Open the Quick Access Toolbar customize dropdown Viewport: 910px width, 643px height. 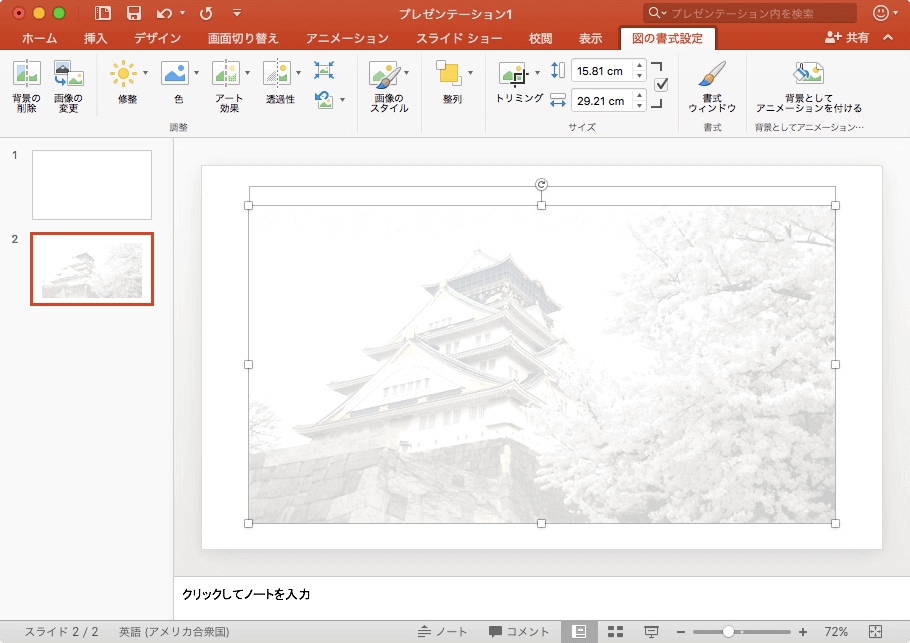click(x=237, y=13)
